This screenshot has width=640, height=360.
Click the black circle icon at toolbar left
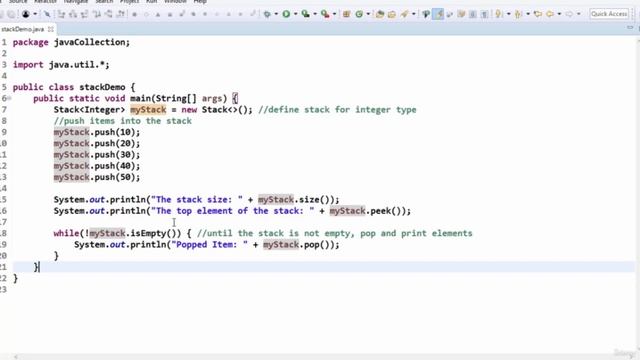click(25, 14)
